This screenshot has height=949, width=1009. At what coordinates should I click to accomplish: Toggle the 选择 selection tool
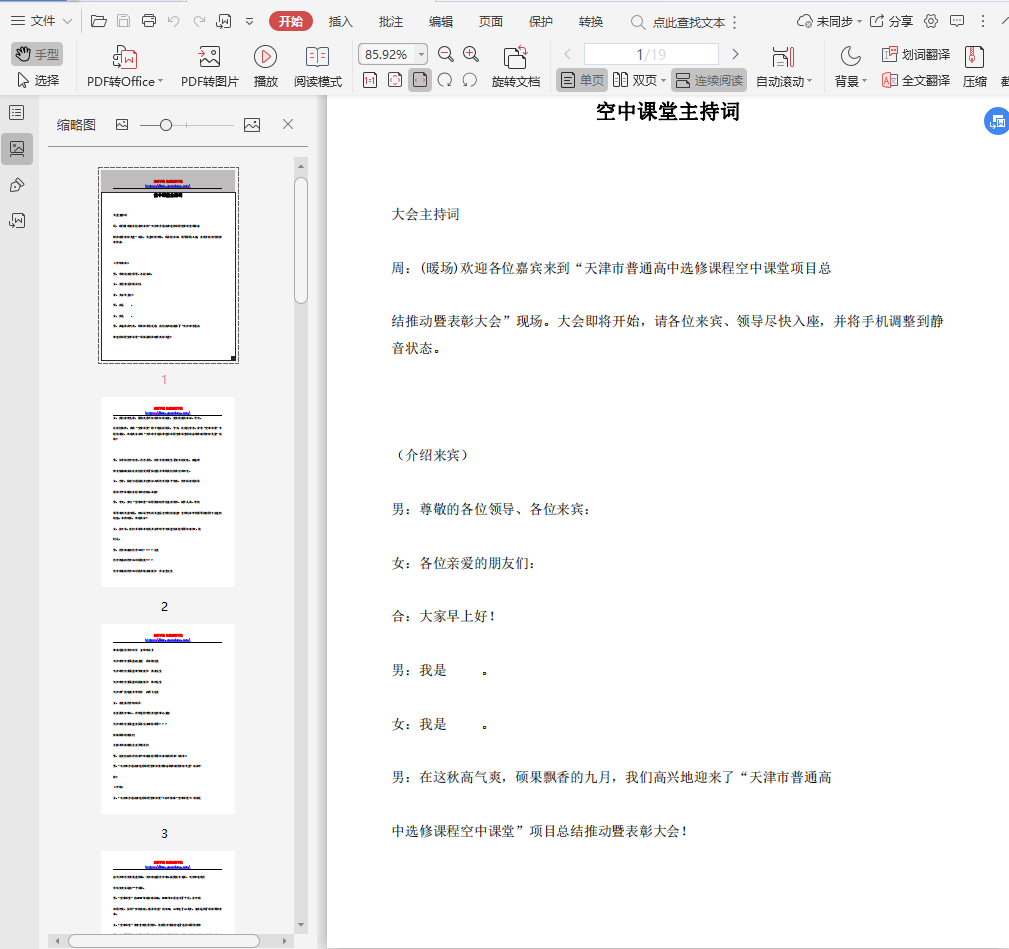click(37, 80)
